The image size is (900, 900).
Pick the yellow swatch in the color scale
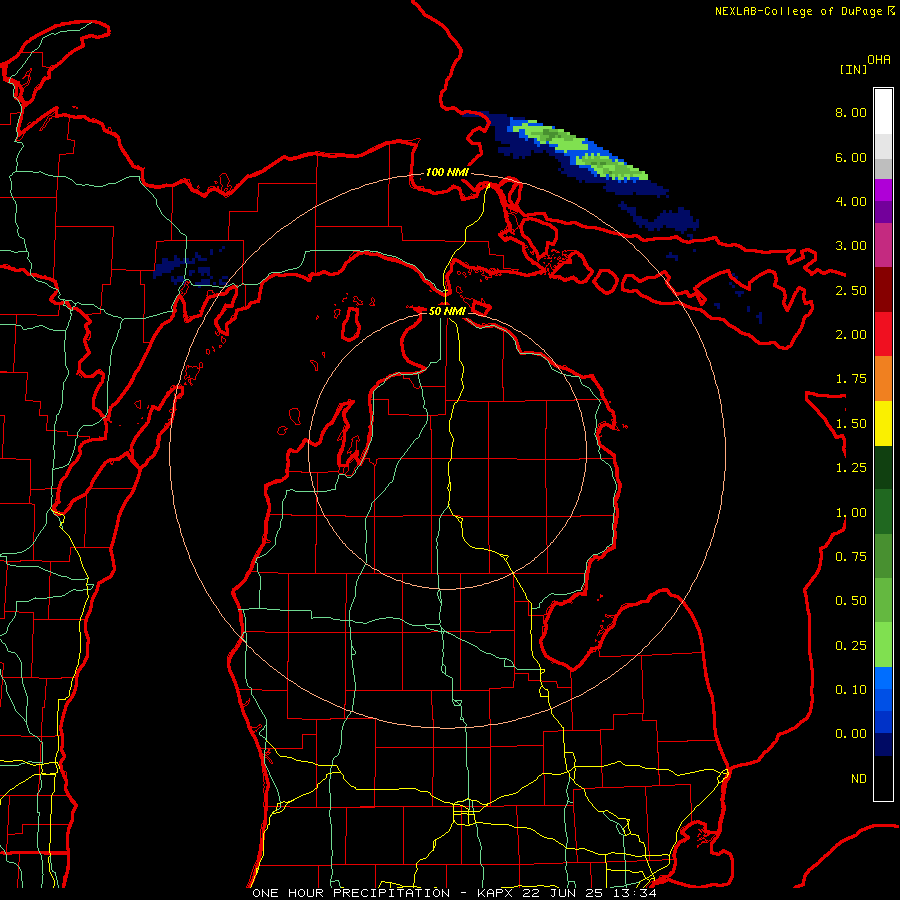point(883,424)
